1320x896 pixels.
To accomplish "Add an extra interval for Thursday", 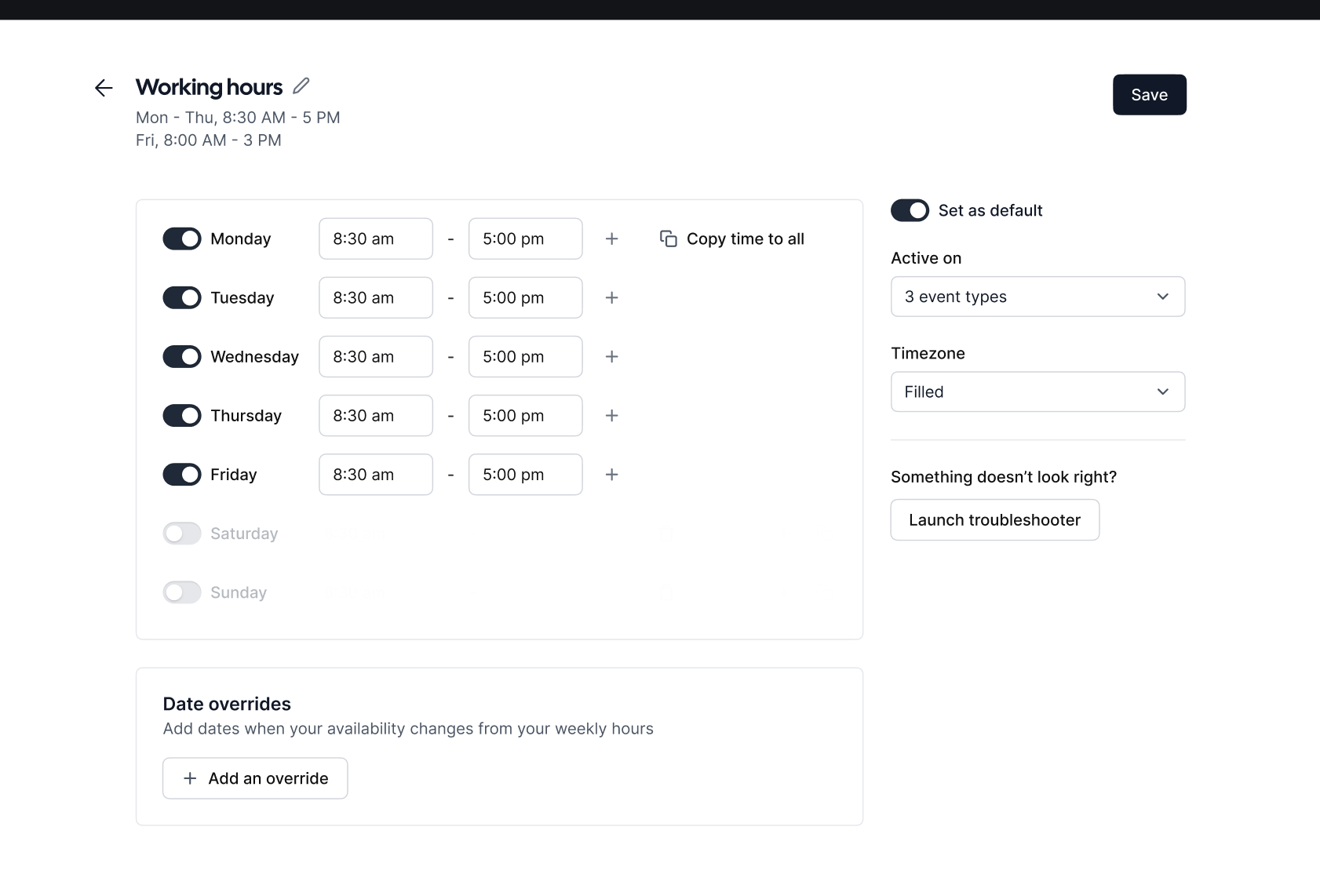I will pyautogui.click(x=612, y=415).
